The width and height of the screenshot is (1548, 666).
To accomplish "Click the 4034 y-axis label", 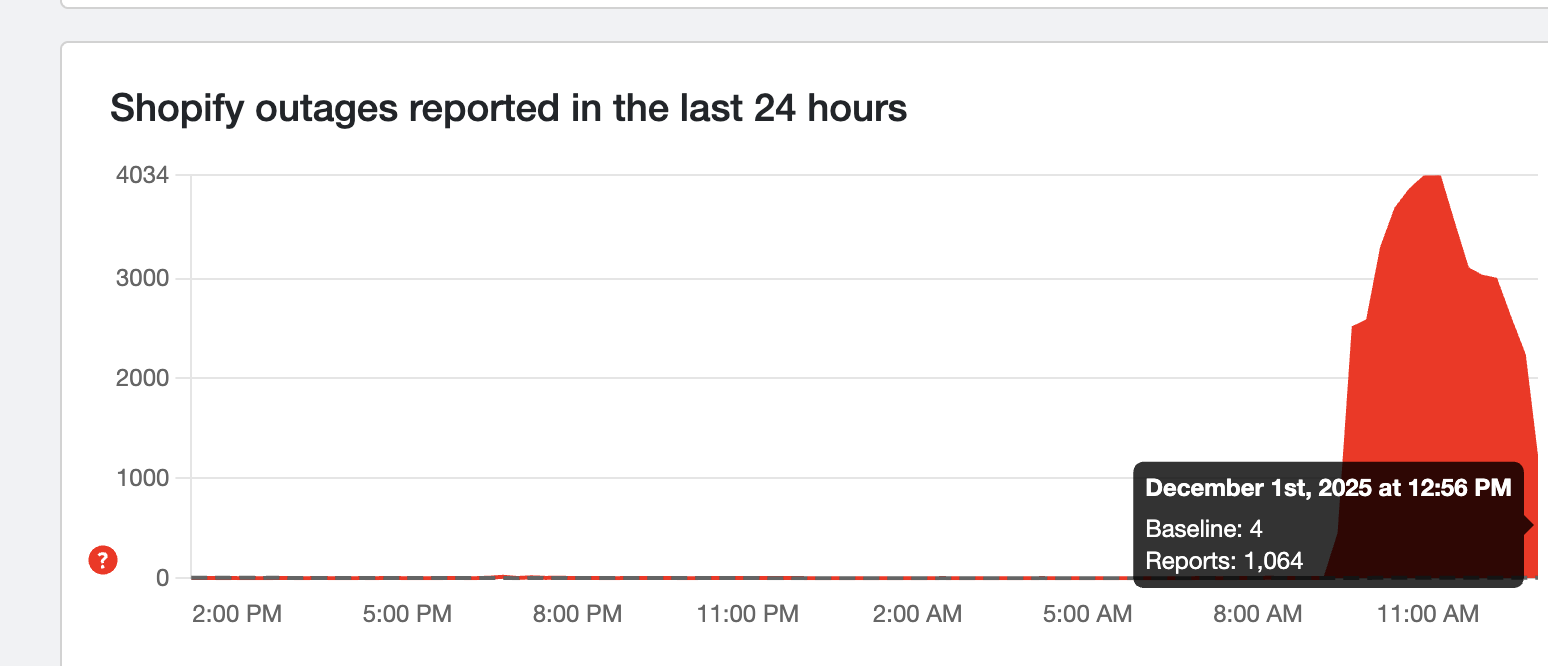I will (x=143, y=176).
